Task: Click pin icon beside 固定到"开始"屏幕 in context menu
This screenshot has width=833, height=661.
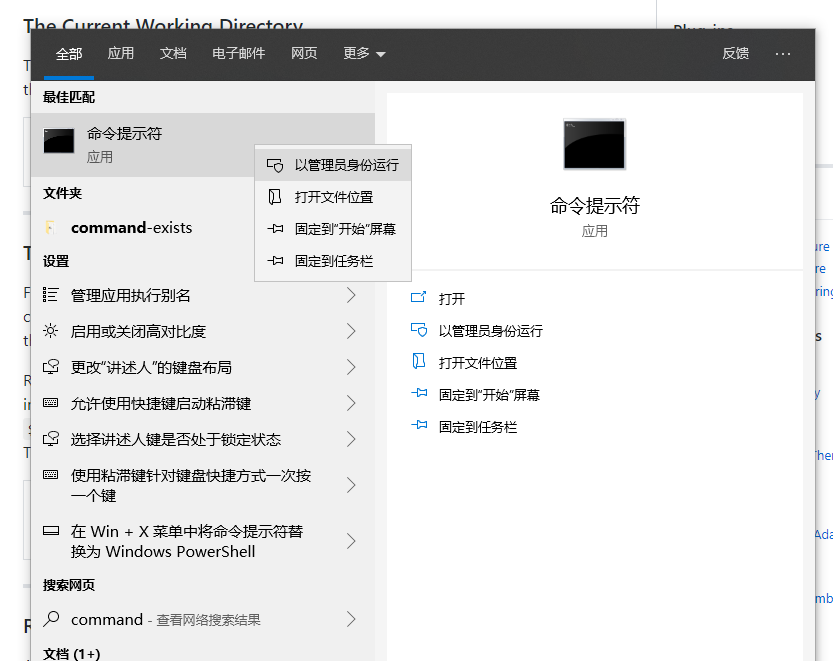Action: pyautogui.click(x=275, y=229)
